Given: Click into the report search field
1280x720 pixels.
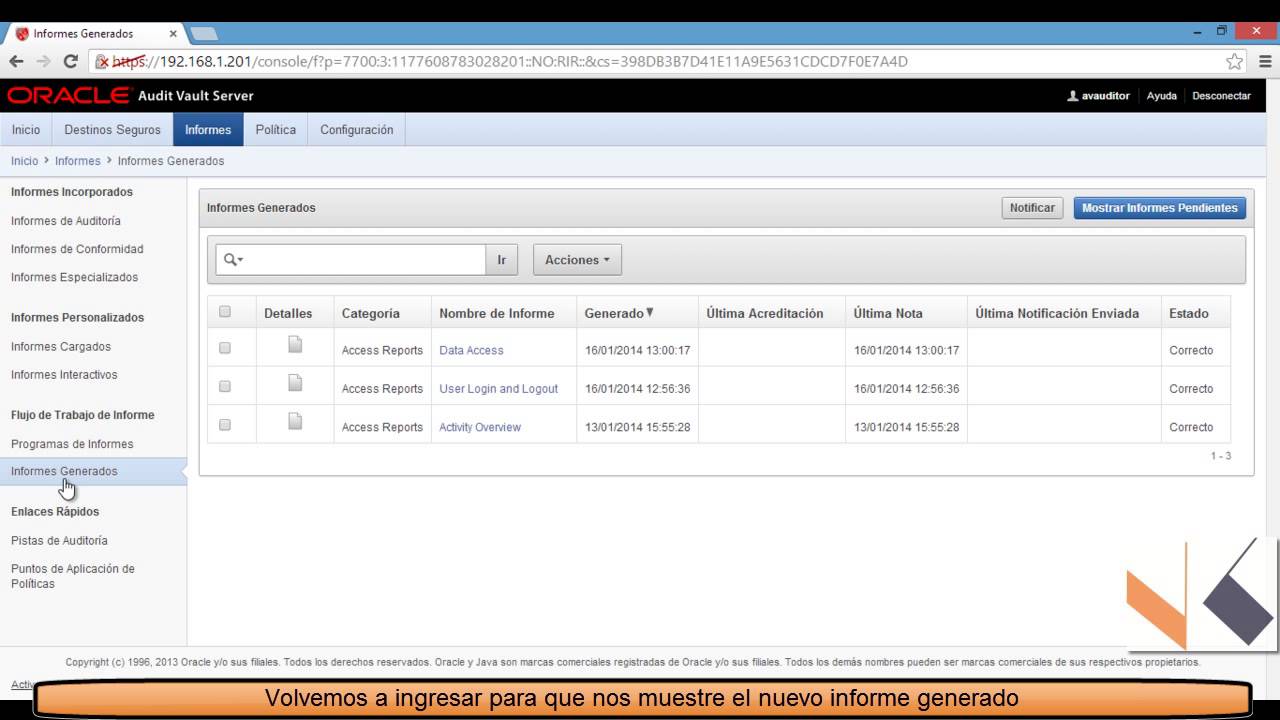Looking at the screenshot, I should pos(365,260).
